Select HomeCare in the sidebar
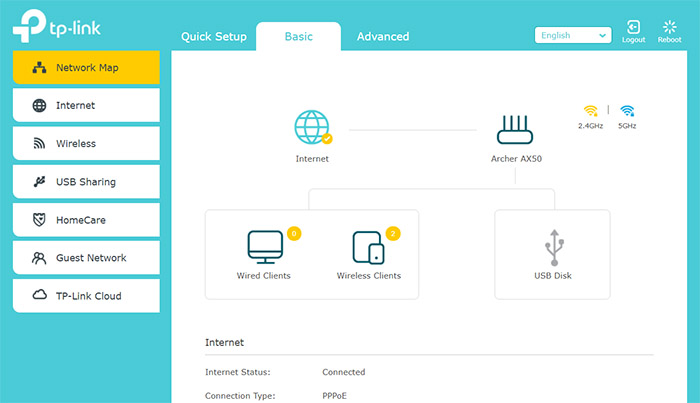This screenshot has height=403, width=700. 86,220
